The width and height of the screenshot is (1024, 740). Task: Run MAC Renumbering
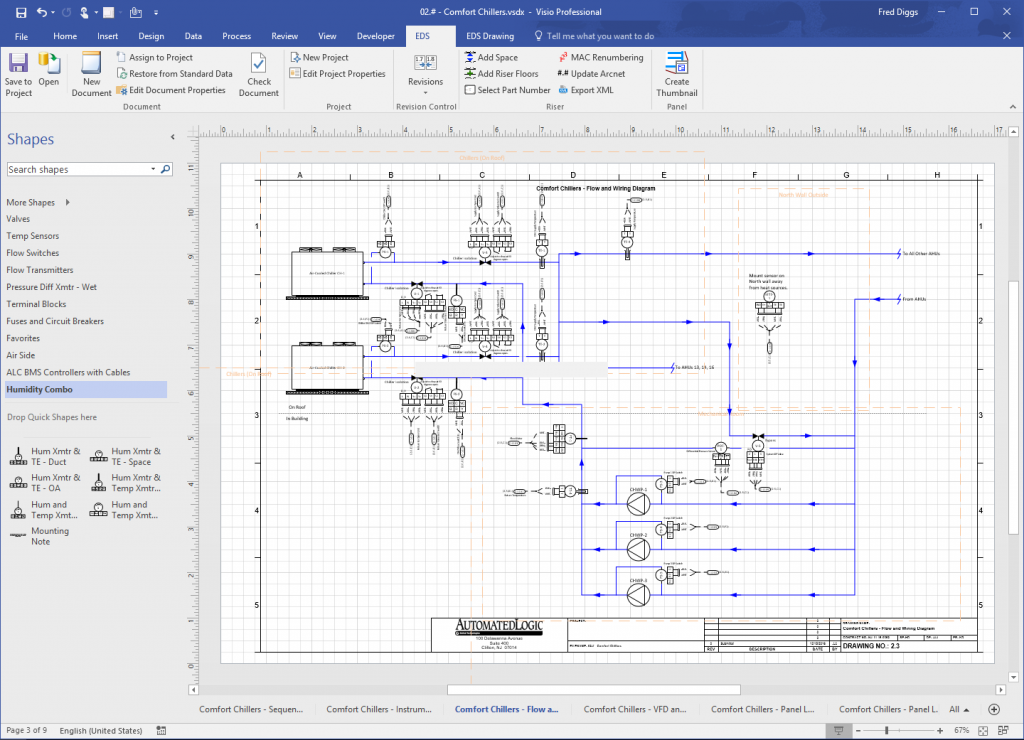tap(601, 57)
